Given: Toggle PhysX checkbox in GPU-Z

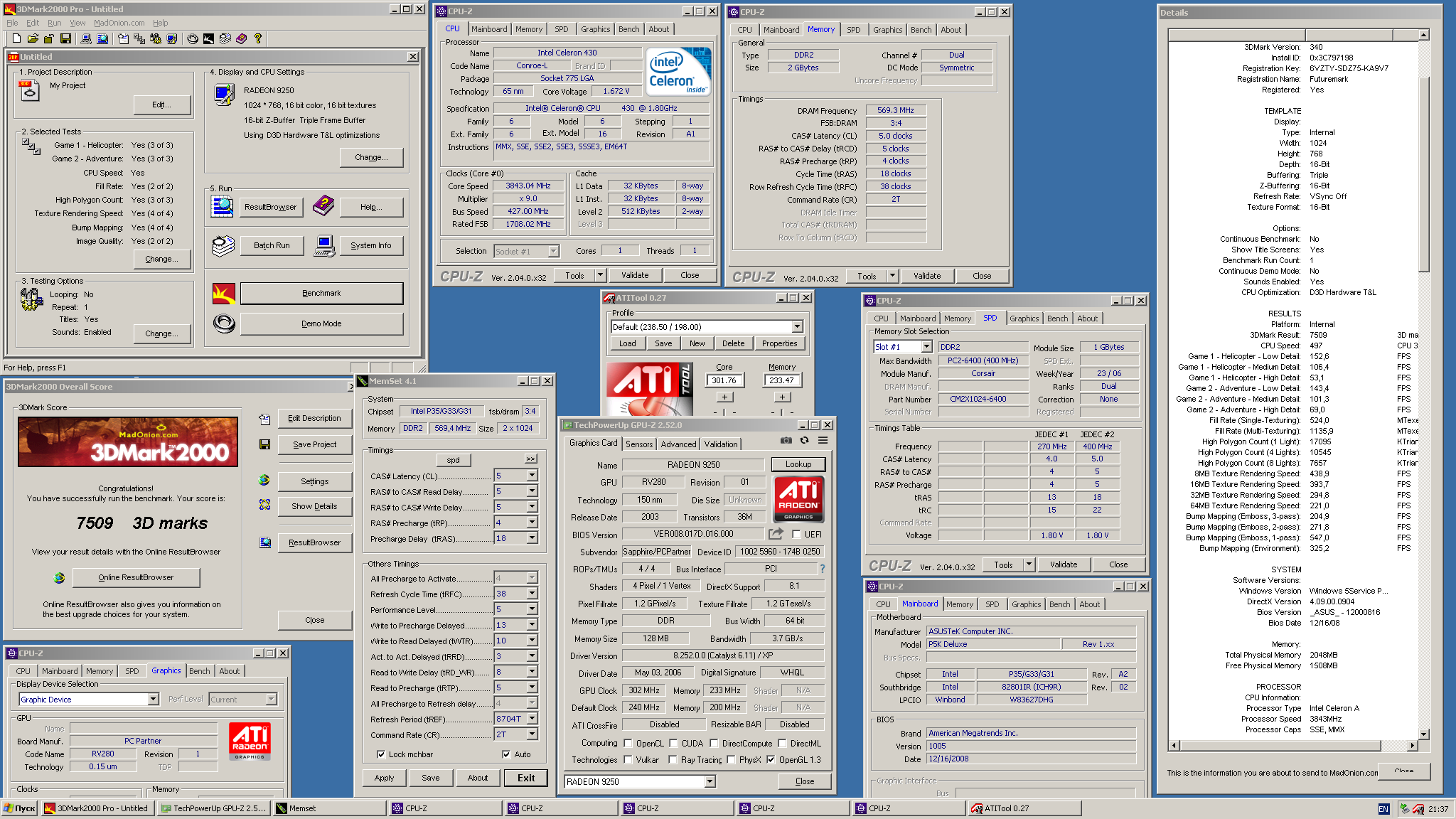Looking at the screenshot, I should coord(731,759).
